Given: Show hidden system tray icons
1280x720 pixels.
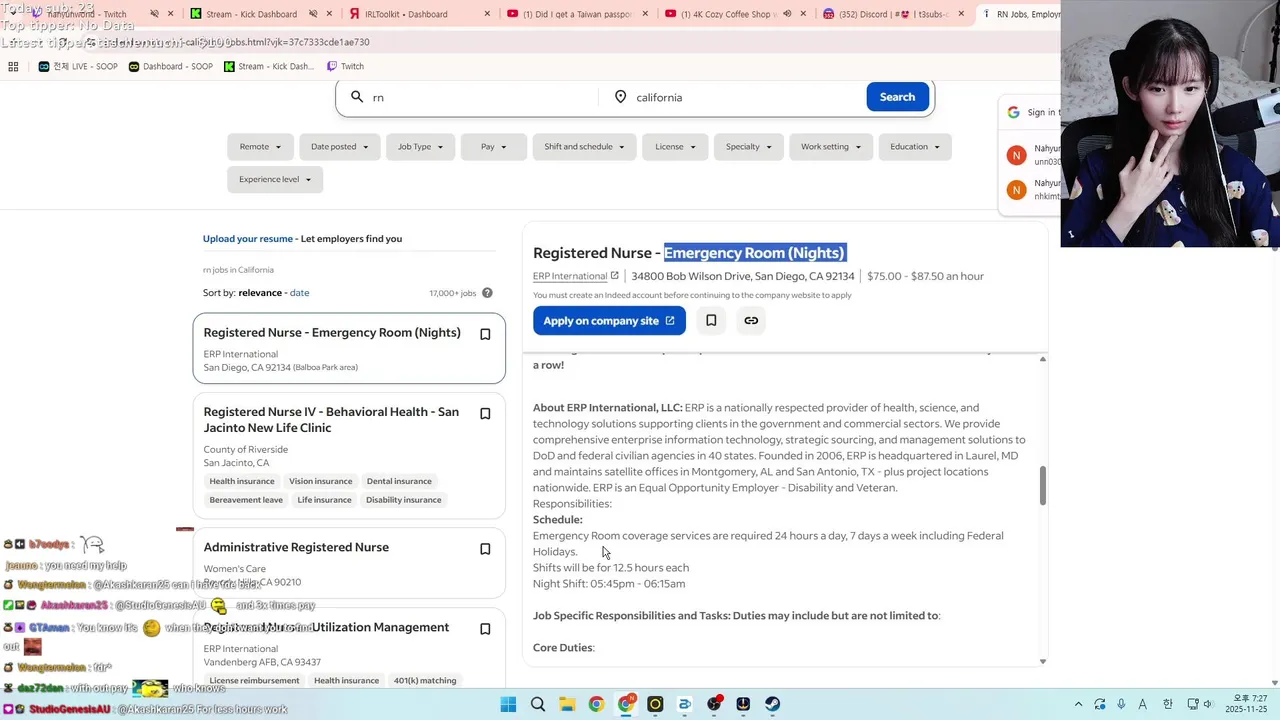Looking at the screenshot, I should (1078, 704).
